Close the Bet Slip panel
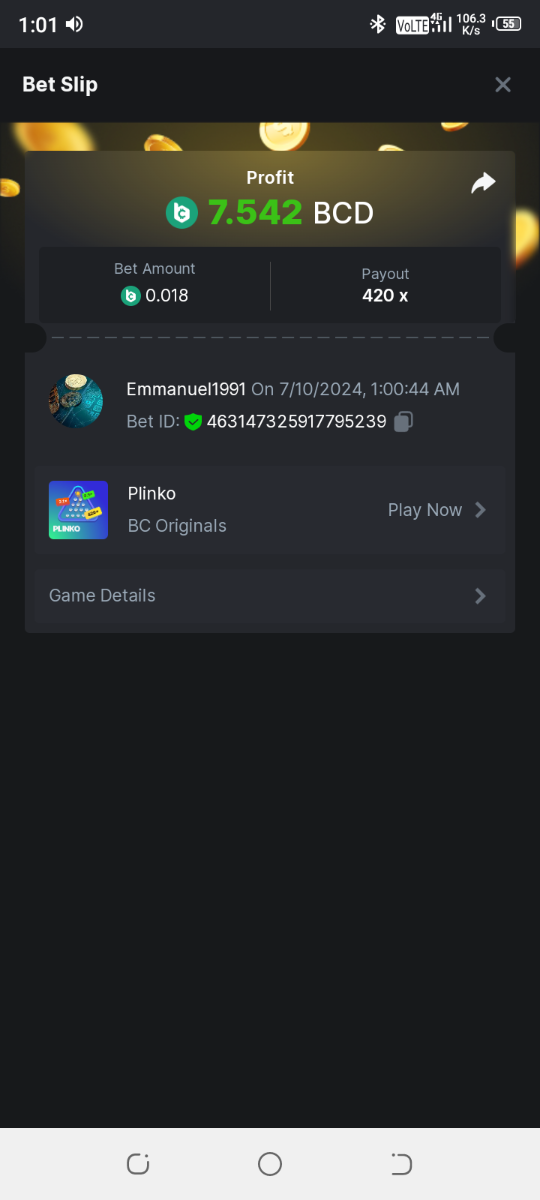The width and height of the screenshot is (540, 1200). pyautogui.click(x=503, y=85)
